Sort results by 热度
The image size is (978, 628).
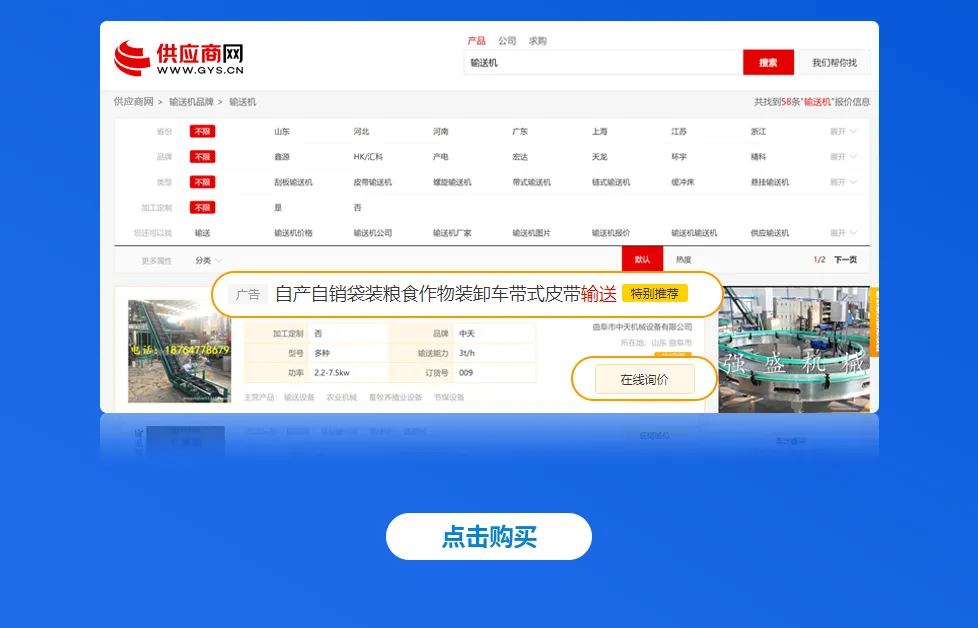[x=683, y=259]
